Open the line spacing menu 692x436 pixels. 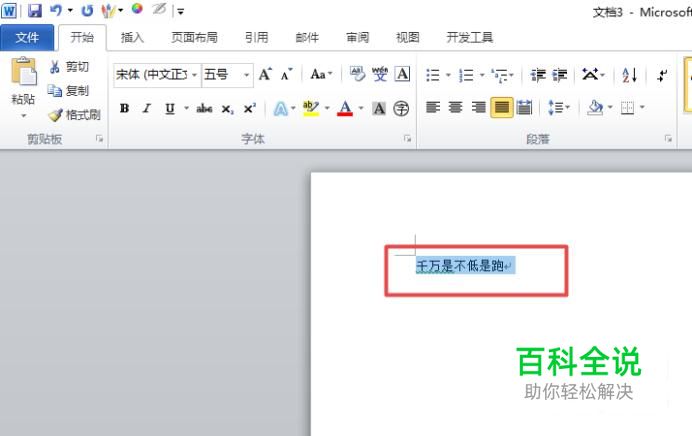click(559, 107)
